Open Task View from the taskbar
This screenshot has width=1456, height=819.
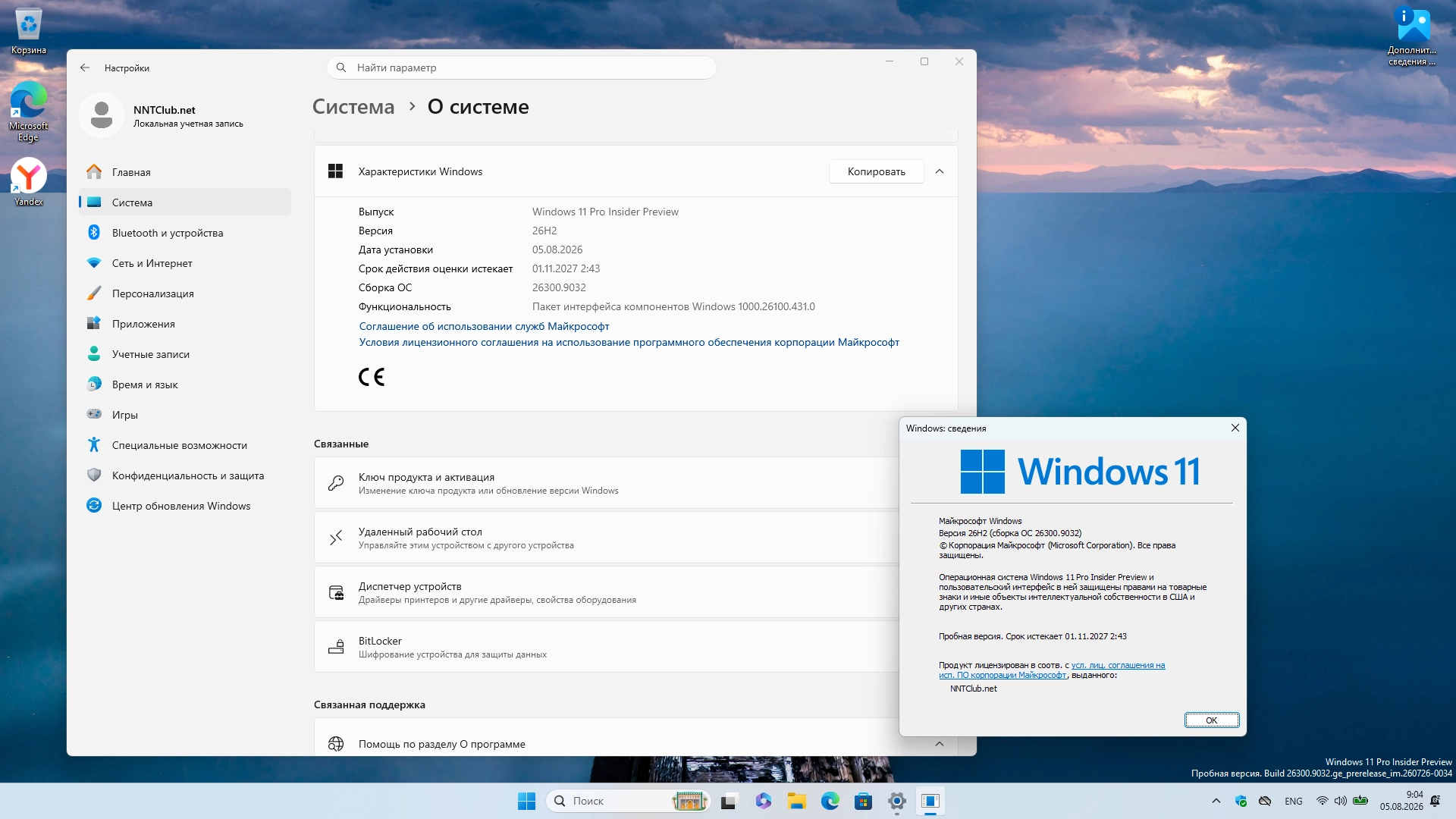pyautogui.click(x=729, y=801)
